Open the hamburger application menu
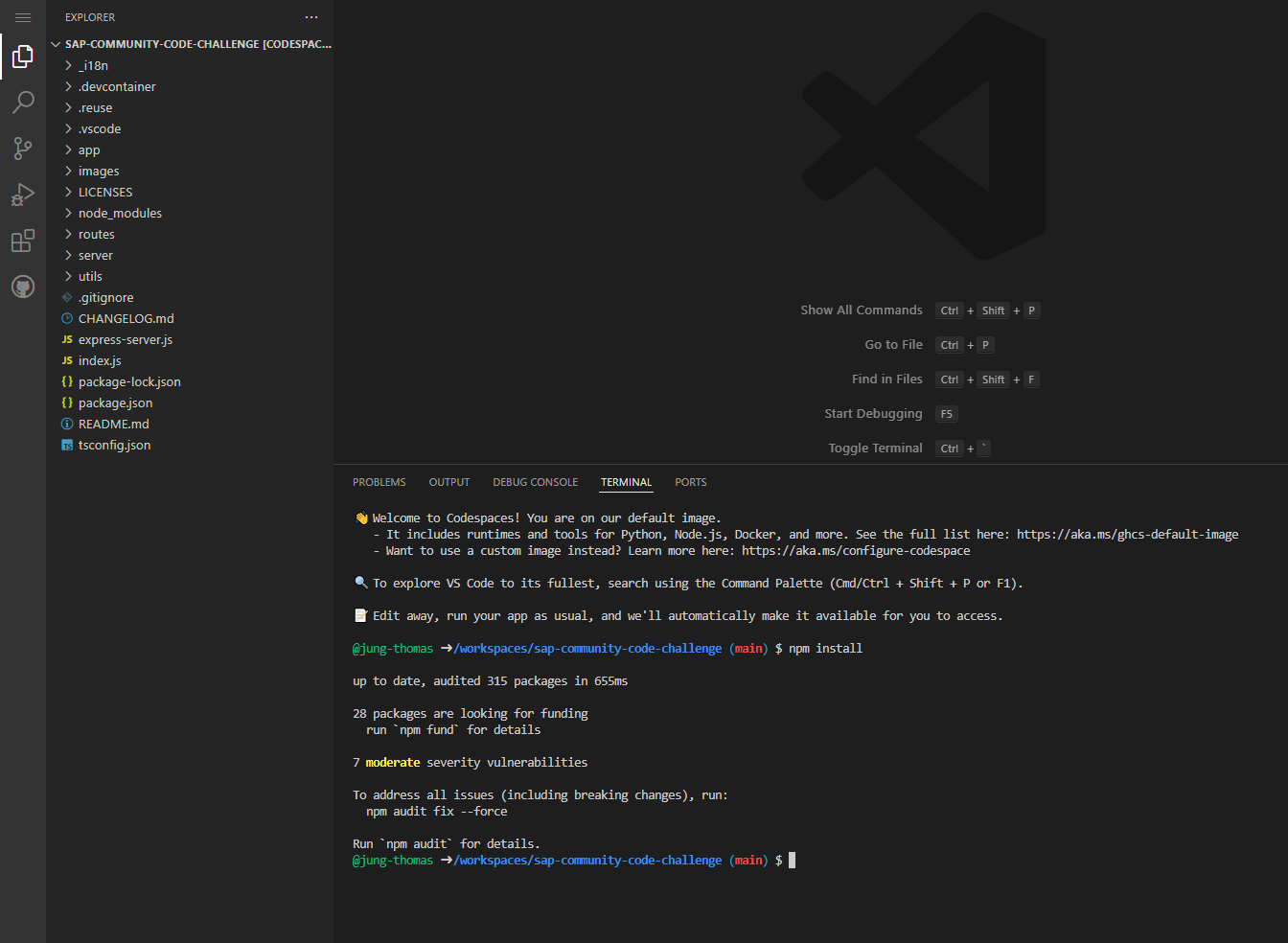The image size is (1288, 943). point(23,17)
